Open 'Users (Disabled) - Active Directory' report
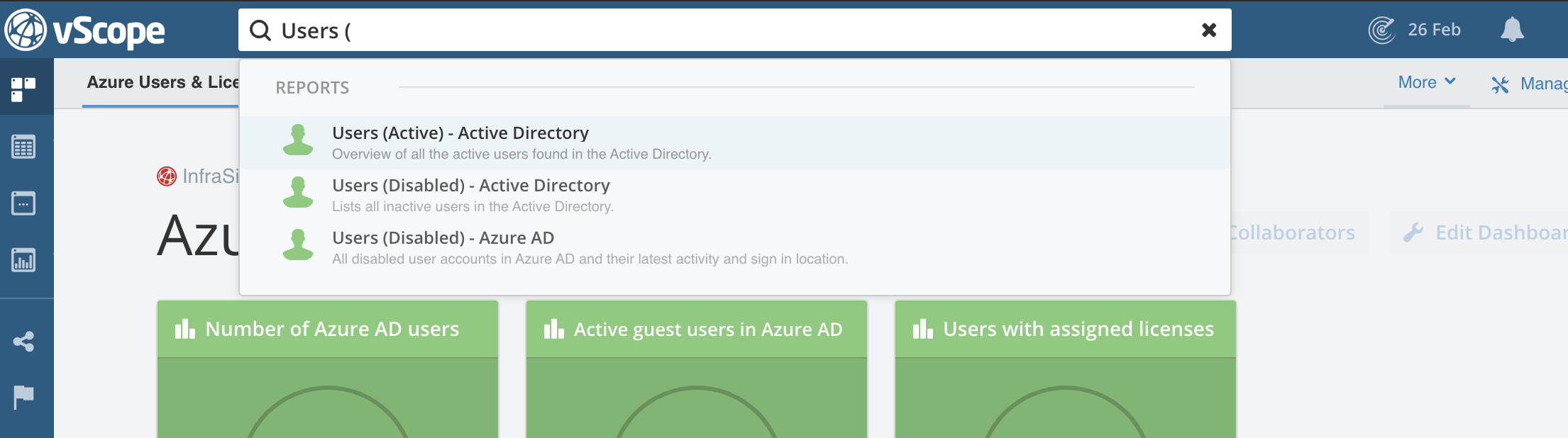Viewport: 1568px width, 438px height. 734,195
